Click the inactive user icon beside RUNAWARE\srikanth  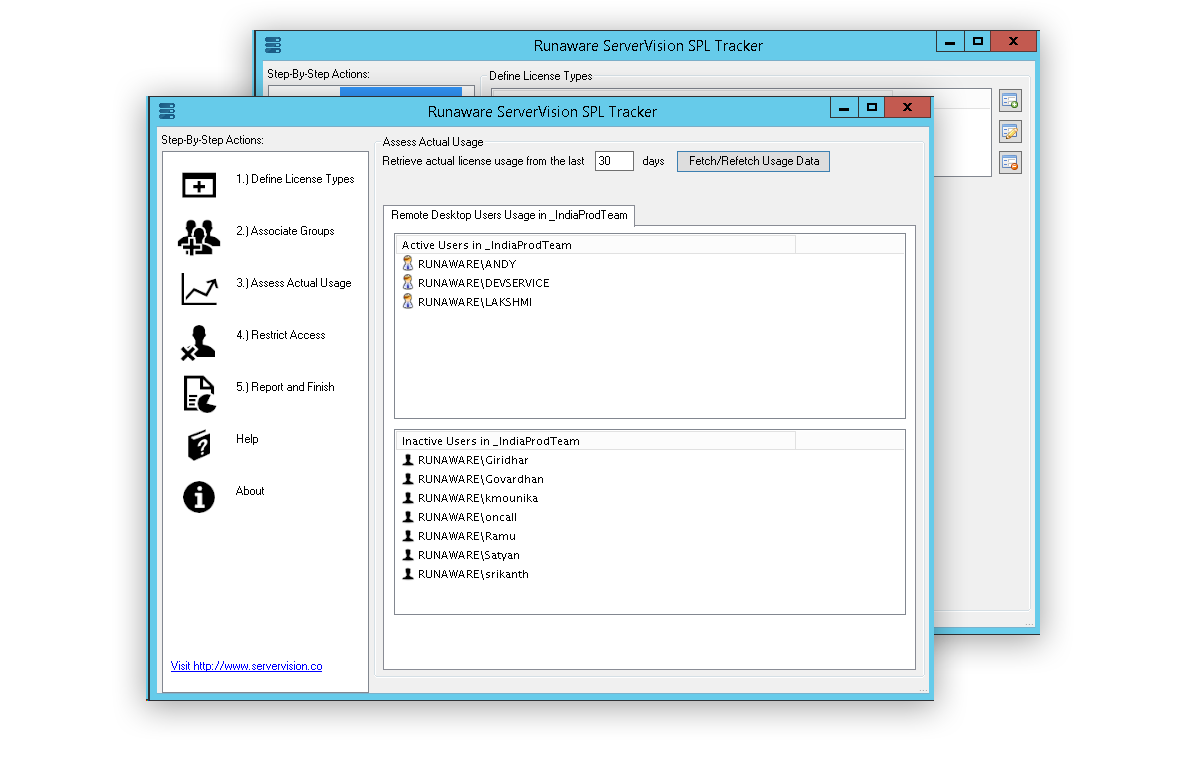(408, 574)
